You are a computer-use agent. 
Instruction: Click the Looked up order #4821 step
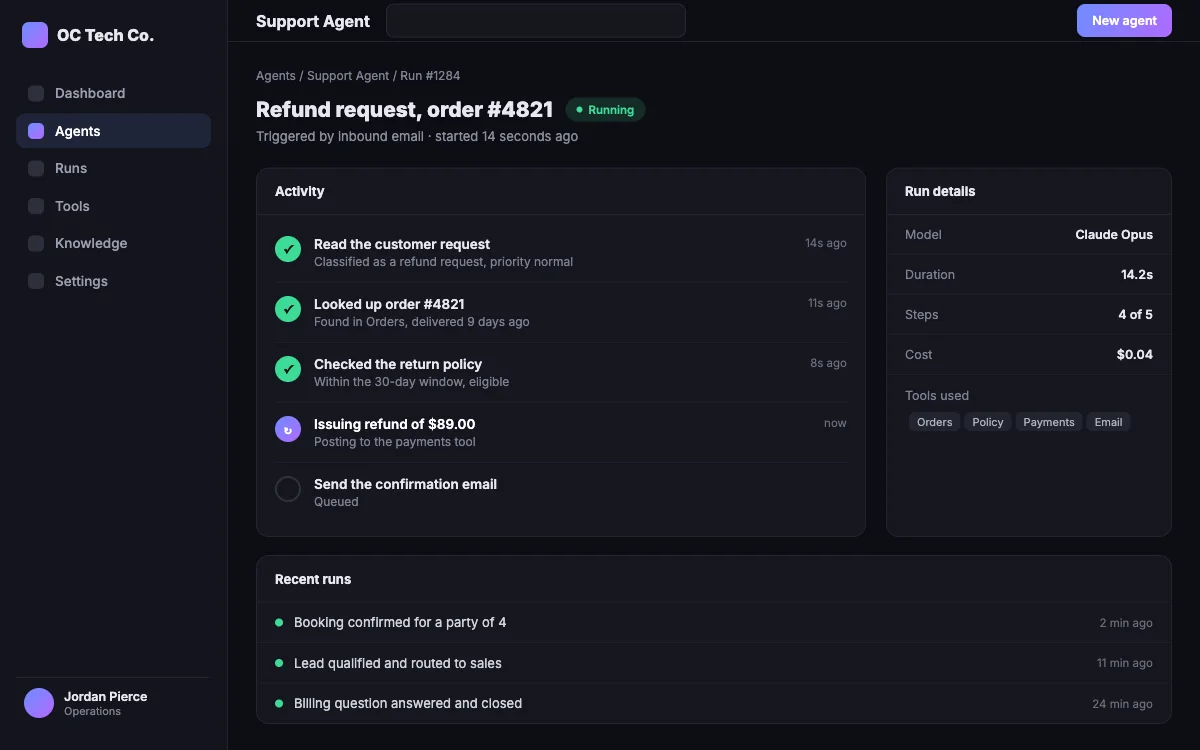pyautogui.click(x=561, y=312)
